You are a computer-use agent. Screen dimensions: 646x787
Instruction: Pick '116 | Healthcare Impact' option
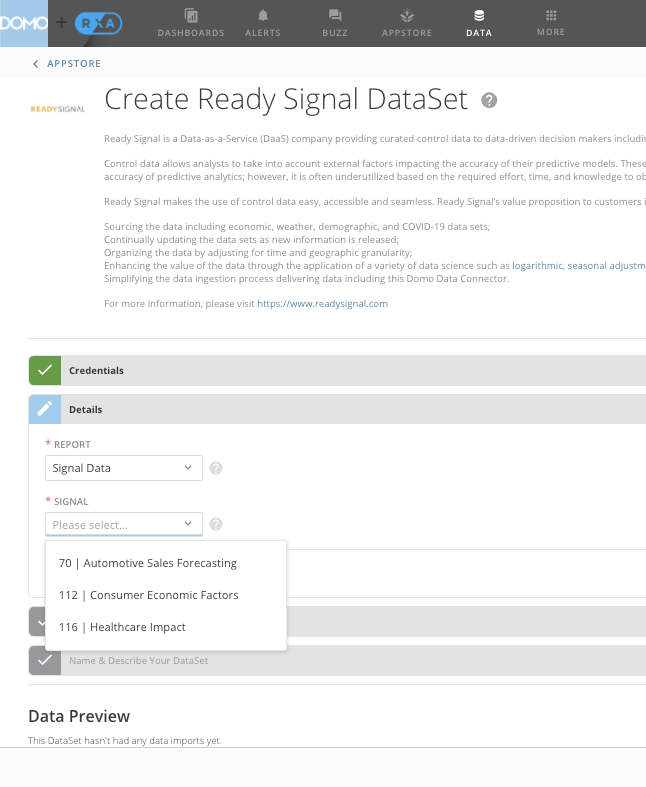[x=122, y=627]
